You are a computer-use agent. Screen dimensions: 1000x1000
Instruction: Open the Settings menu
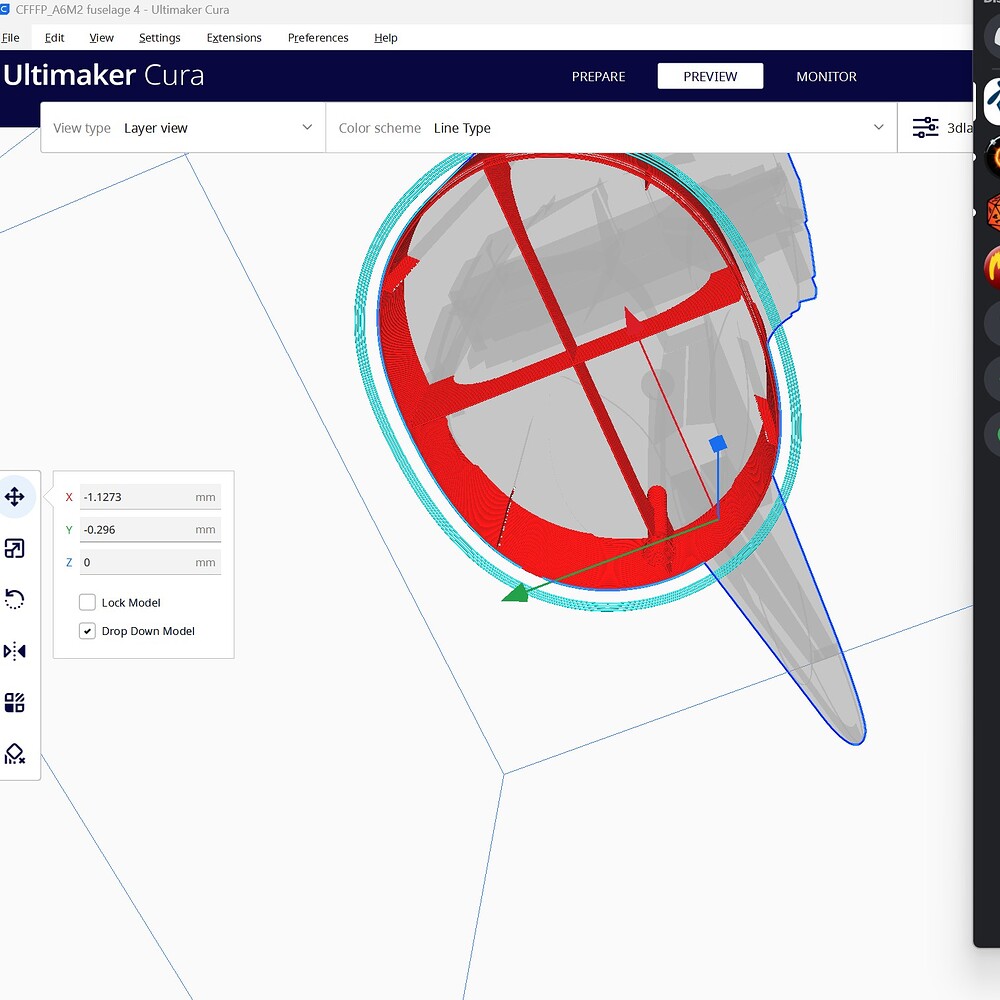[159, 38]
